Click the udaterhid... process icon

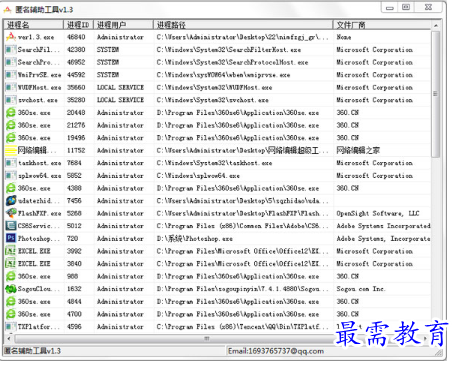(x=11, y=201)
